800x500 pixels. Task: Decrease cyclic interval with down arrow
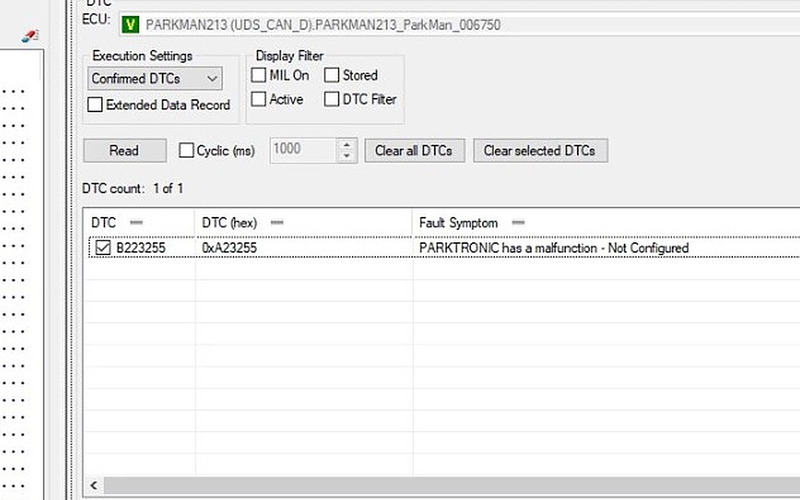pos(347,156)
